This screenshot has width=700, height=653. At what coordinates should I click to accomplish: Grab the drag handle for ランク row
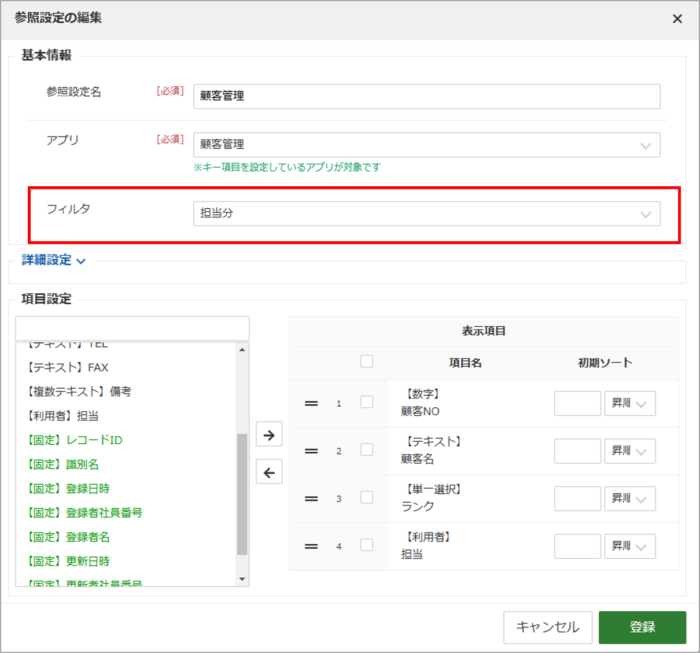click(x=311, y=499)
